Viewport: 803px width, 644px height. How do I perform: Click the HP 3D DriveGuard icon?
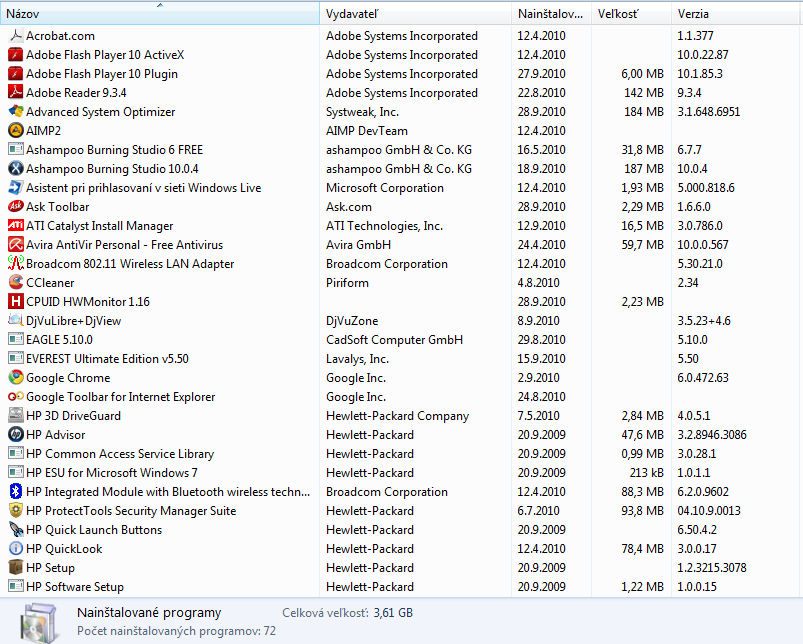pyautogui.click(x=16, y=416)
